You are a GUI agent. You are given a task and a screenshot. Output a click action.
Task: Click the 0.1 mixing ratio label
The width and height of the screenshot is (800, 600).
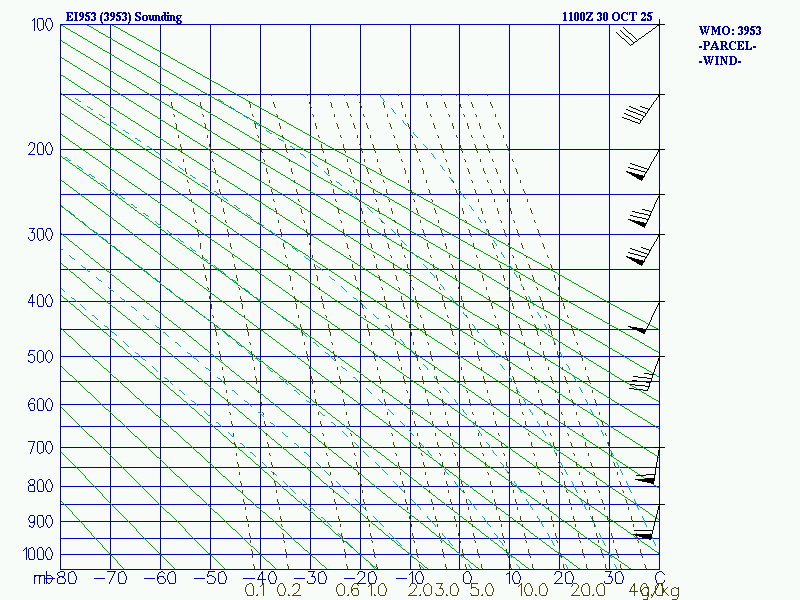click(x=255, y=590)
